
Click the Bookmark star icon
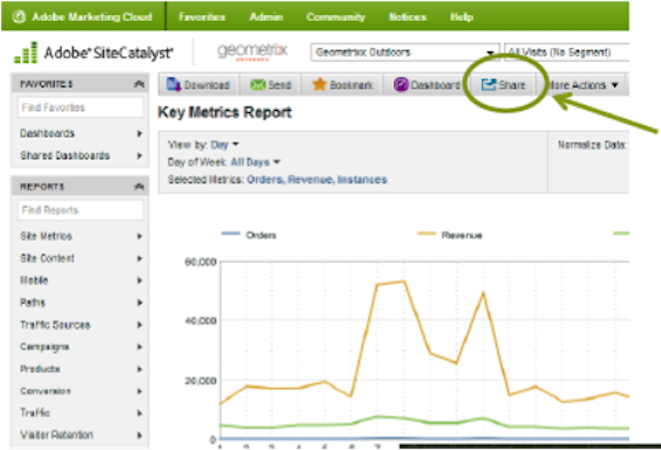tap(319, 85)
